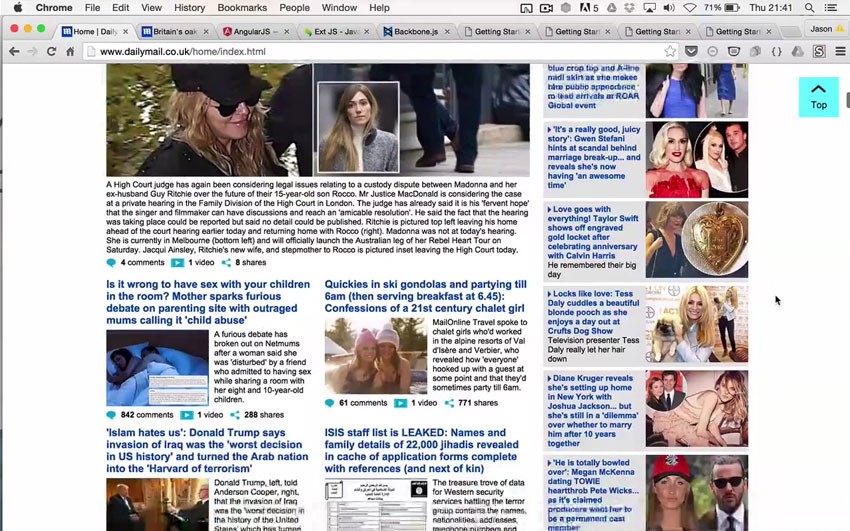Image resolution: width=850 pixels, height=531 pixels.
Task: Switch to the Ext JS tab
Action: (x=336, y=31)
